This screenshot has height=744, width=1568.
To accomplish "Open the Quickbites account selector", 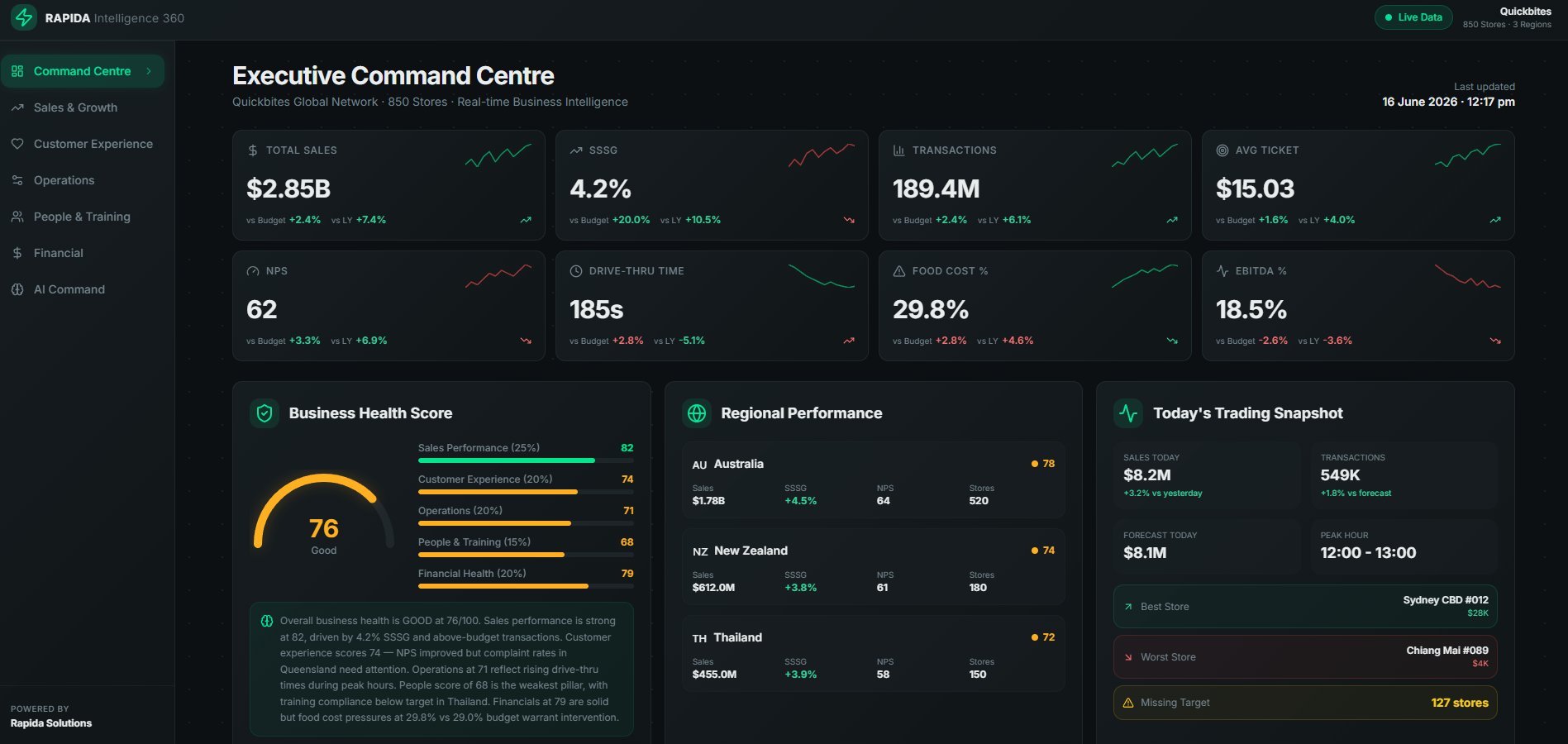I will click(x=1507, y=17).
